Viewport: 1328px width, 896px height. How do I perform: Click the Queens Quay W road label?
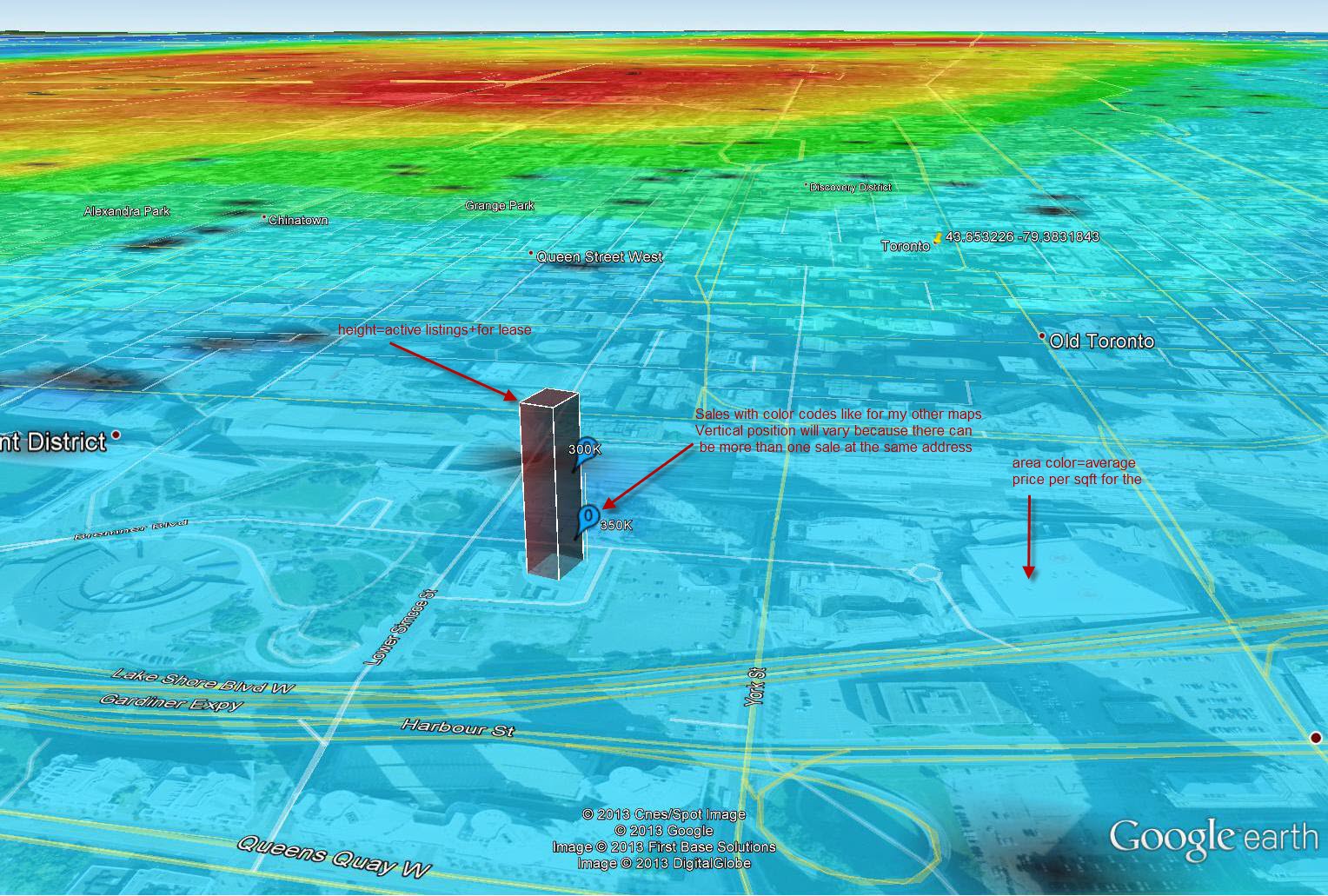pyautogui.click(x=335, y=855)
